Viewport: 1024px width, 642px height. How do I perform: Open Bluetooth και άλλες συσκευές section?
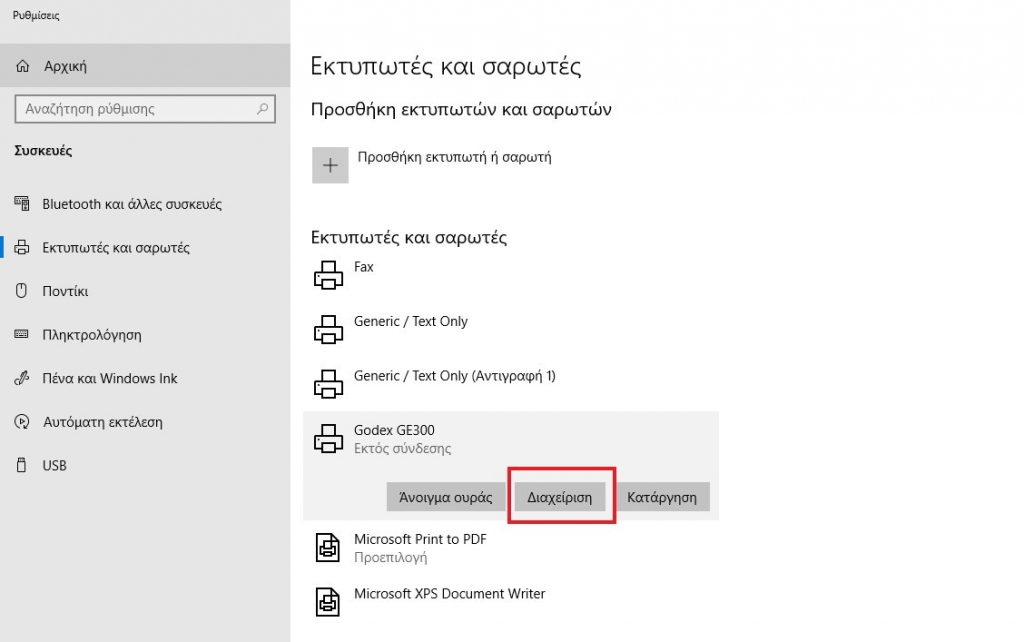[x=131, y=204]
